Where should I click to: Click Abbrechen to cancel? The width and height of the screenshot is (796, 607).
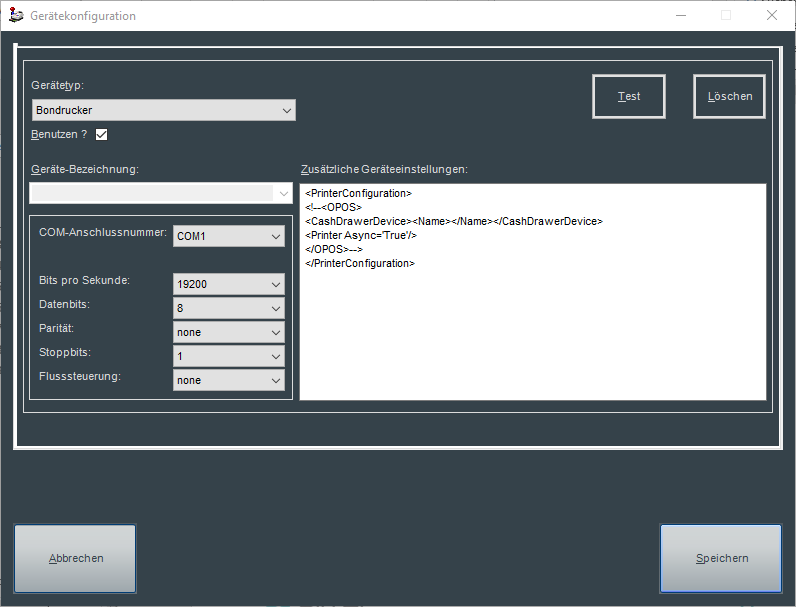point(76,558)
